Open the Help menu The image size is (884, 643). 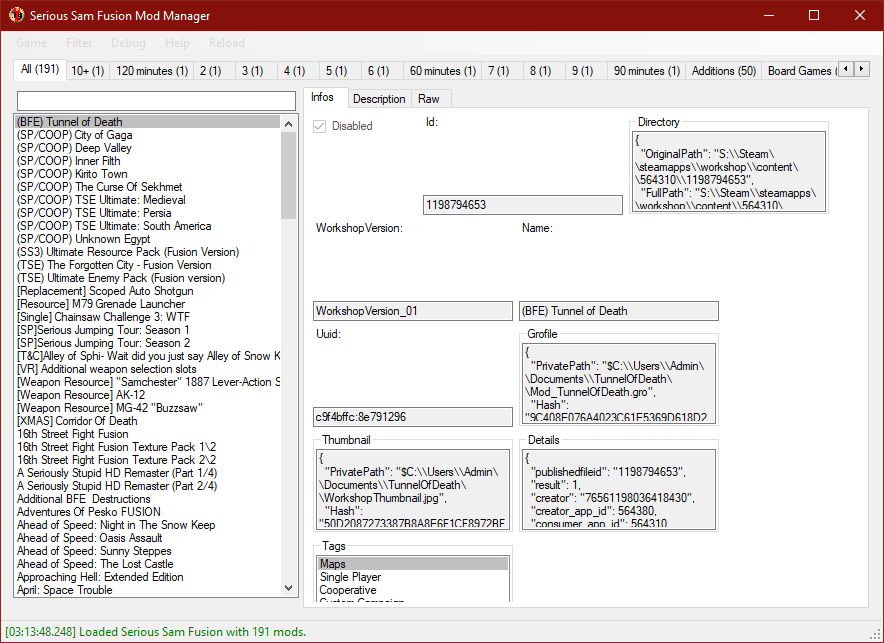point(177,43)
